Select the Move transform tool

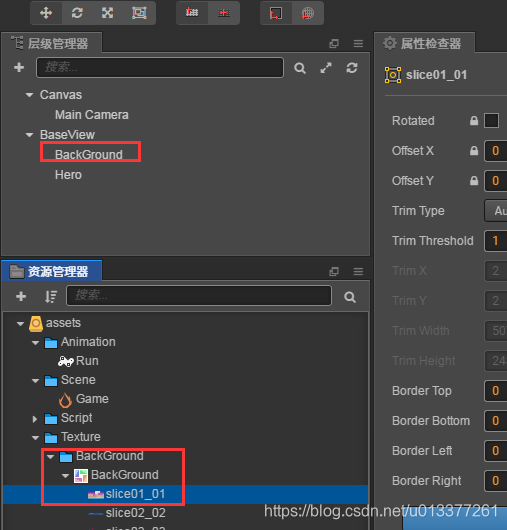click(46, 13)
